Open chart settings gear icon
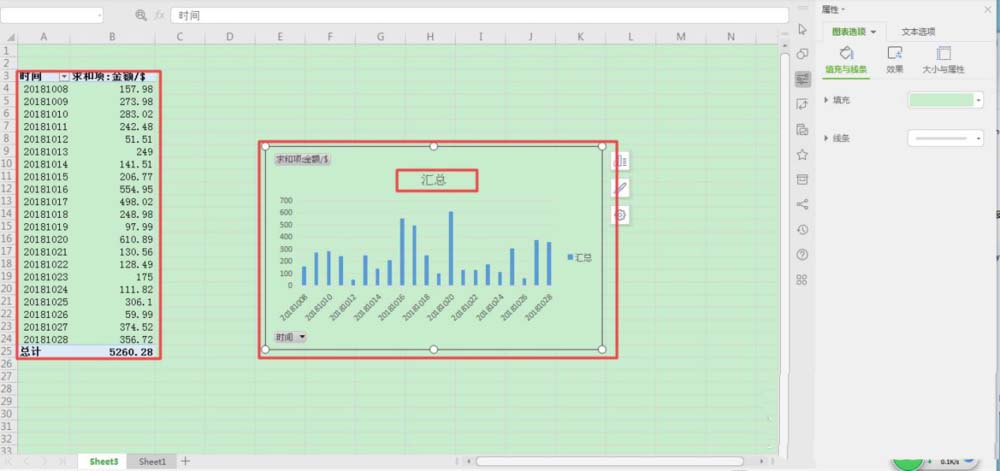This screenshot has width=1000, height=471. [x=620, y=215]
